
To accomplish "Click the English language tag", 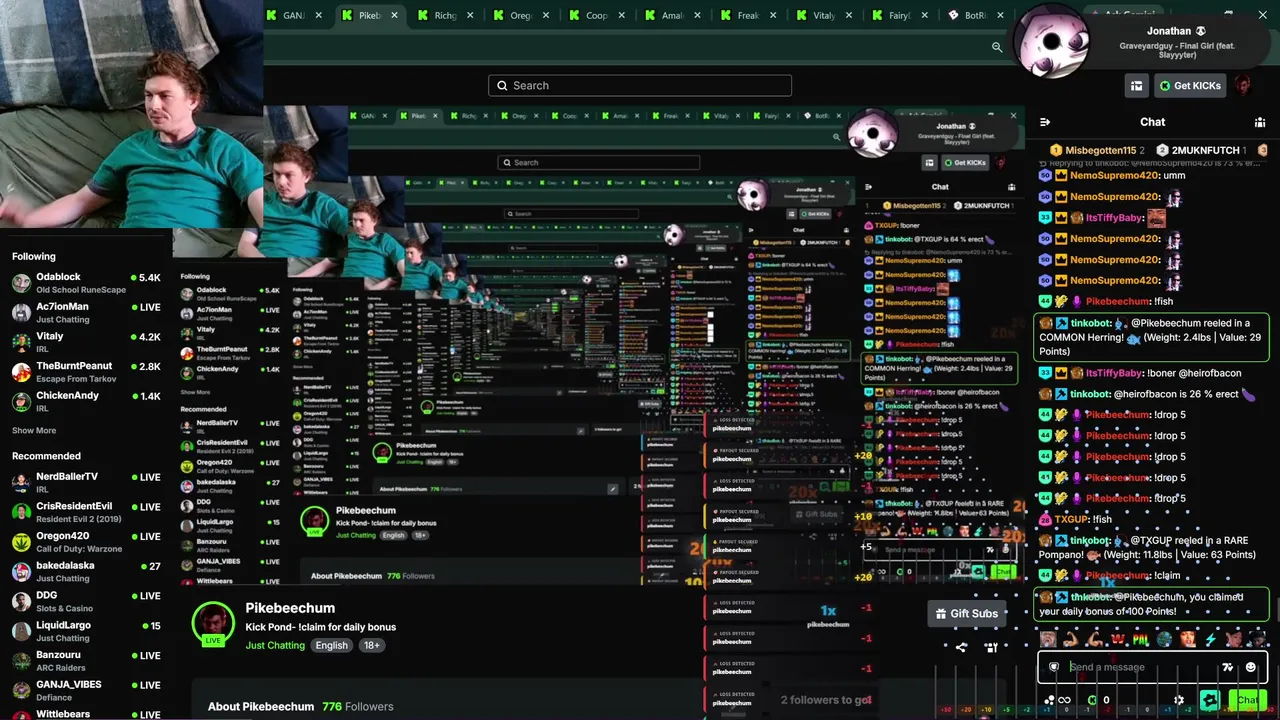I will [x=332, y=646].
